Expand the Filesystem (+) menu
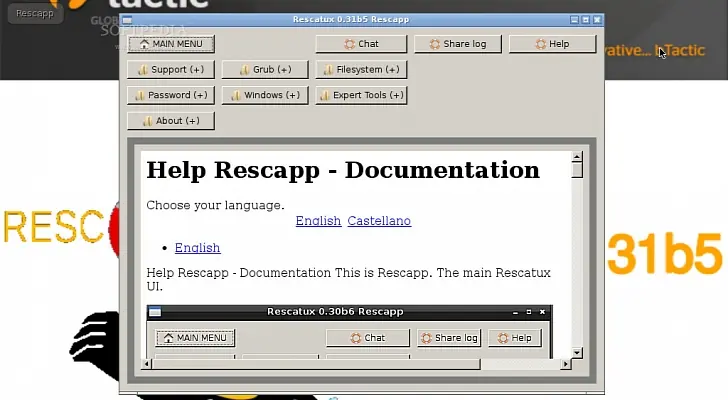This screenshot has width=728, height=400. (361, 70)
